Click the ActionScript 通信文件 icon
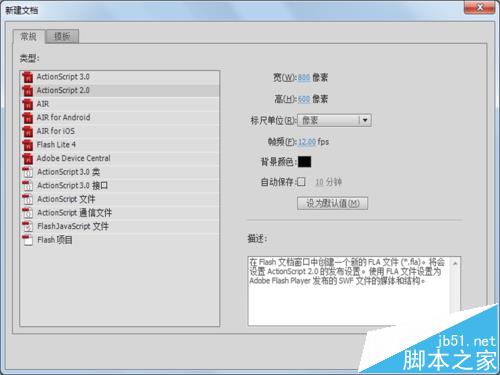Image resolution: width=500 pixels, height=375 pixels. coord(28,213)
